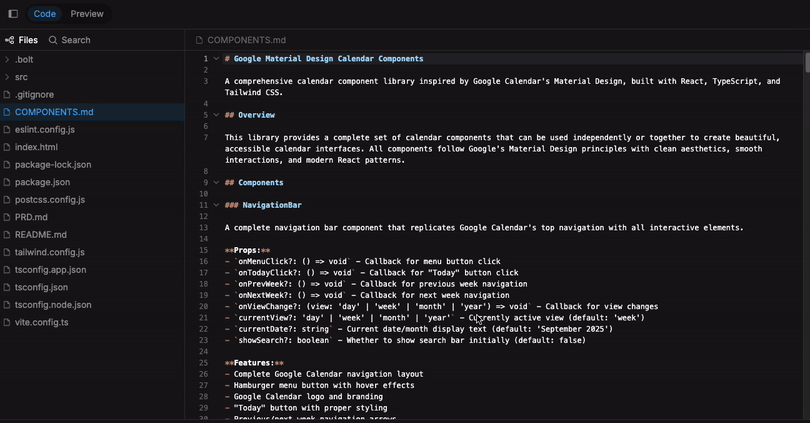Open index.html file
Viewport: 810px width, 423px height.
point(36,147)
